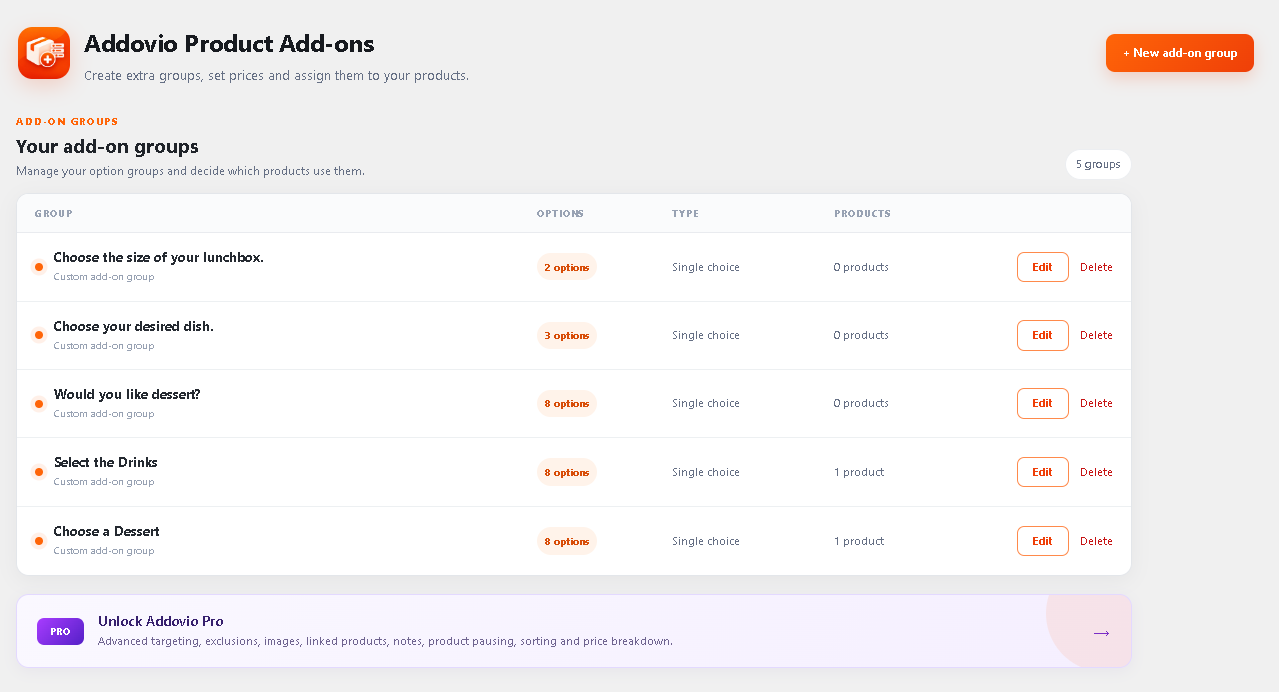Click the 2 options badge
Image resolution: width=1279 pixels, height=692 pixels.
(567, 267)
